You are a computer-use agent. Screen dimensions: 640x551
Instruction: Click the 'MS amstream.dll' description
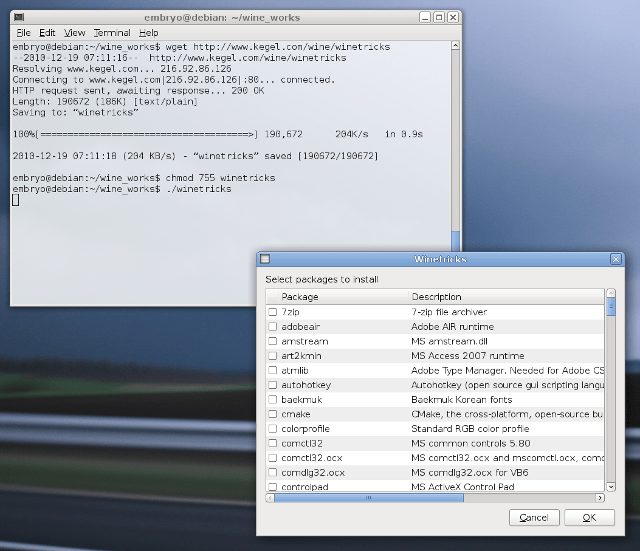pos(449,341)
